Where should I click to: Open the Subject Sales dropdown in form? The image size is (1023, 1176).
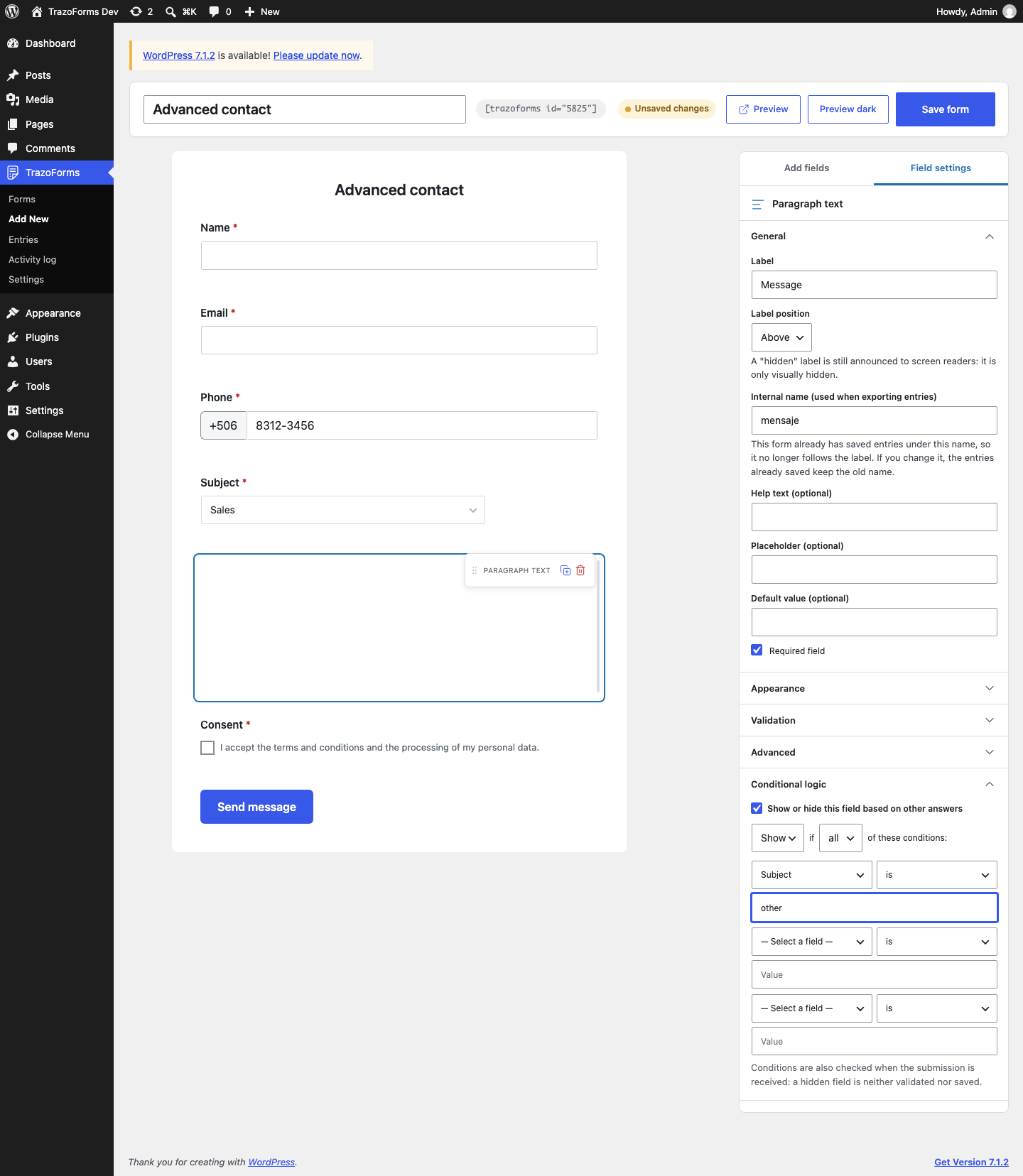pos(343,510)
